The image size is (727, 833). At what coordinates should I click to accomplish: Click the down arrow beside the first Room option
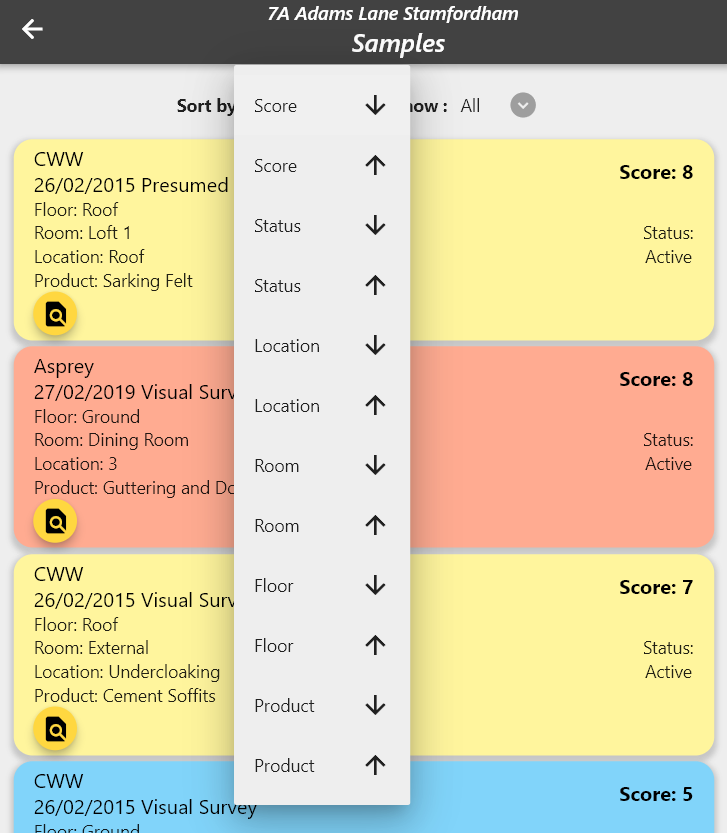[375, 466]
